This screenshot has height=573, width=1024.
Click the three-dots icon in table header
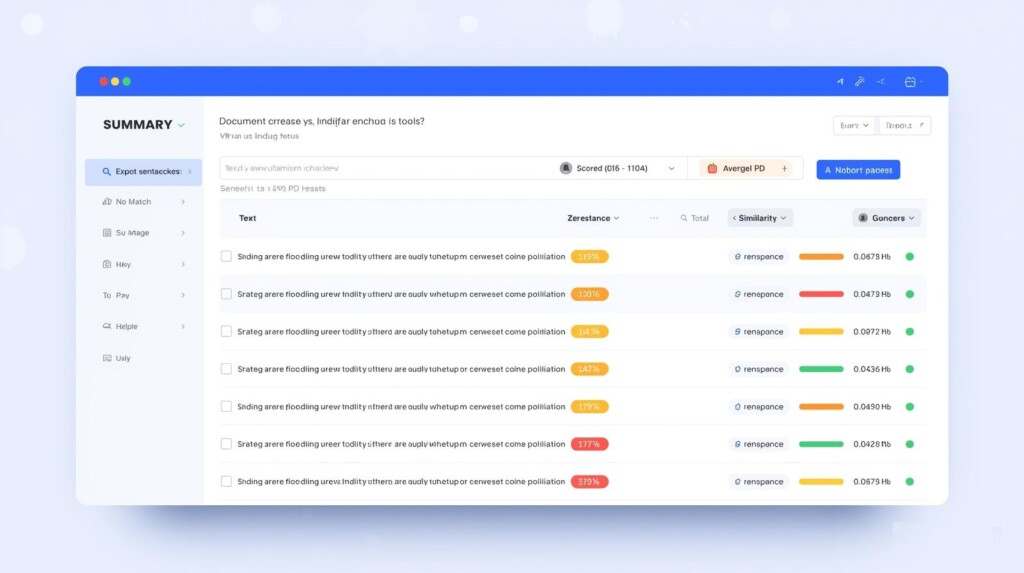click(654, 218)
